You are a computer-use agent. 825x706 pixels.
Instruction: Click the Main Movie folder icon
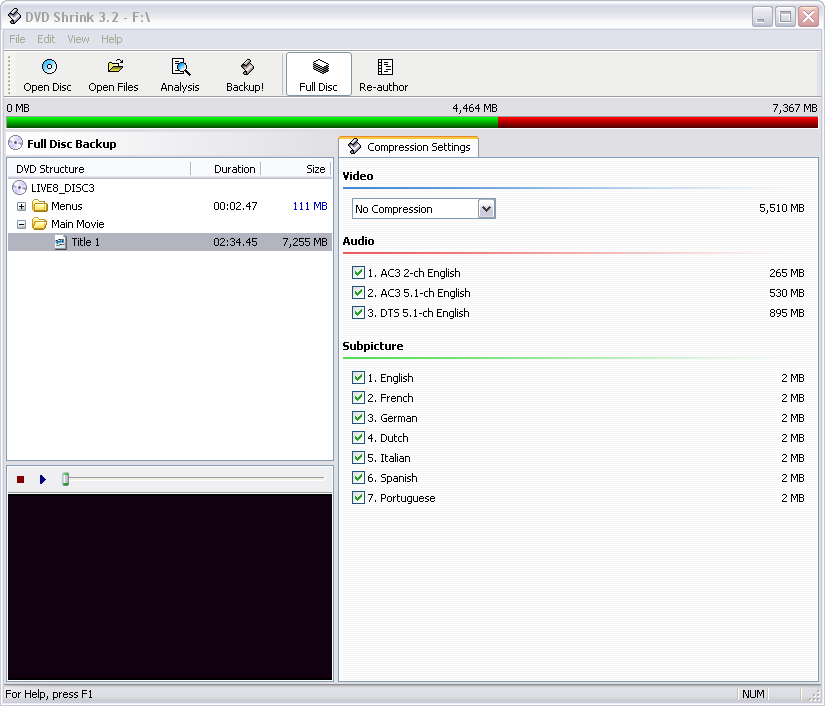39,224
